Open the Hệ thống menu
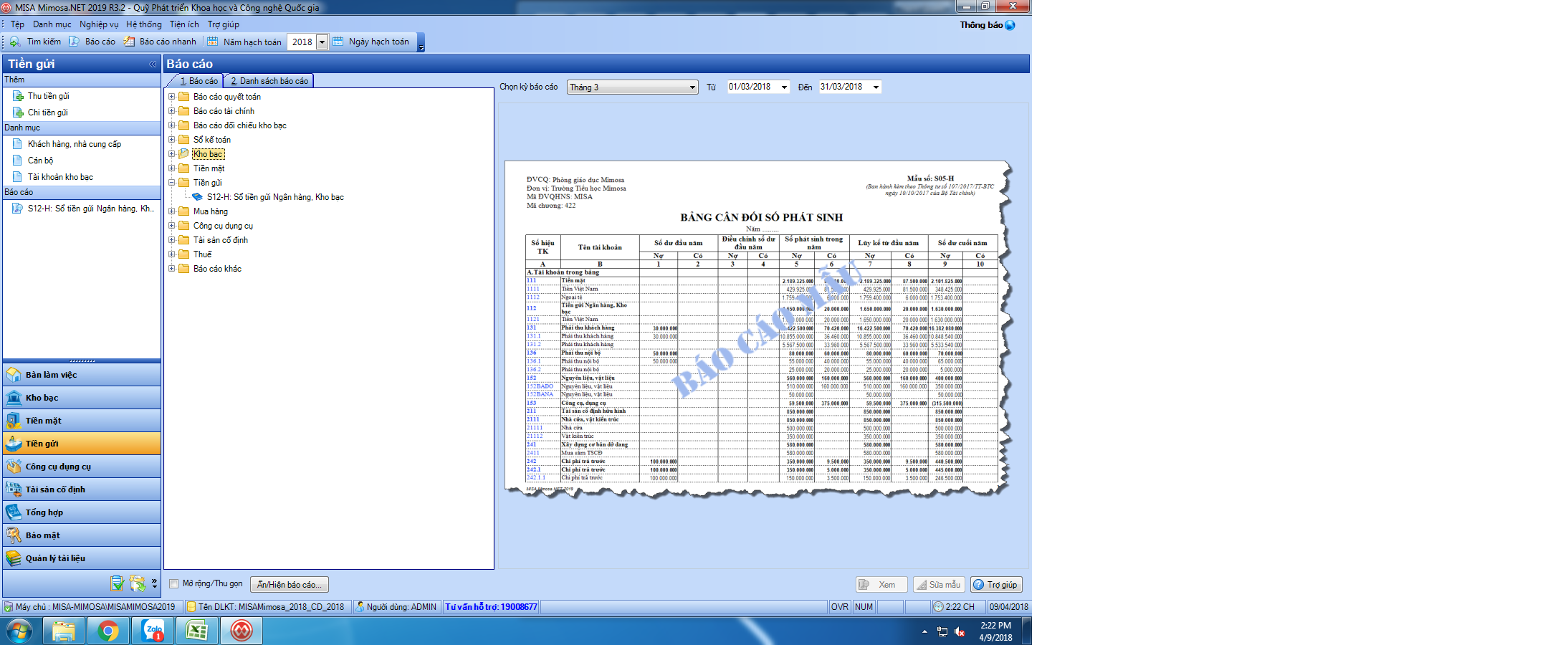 (144, 24)
